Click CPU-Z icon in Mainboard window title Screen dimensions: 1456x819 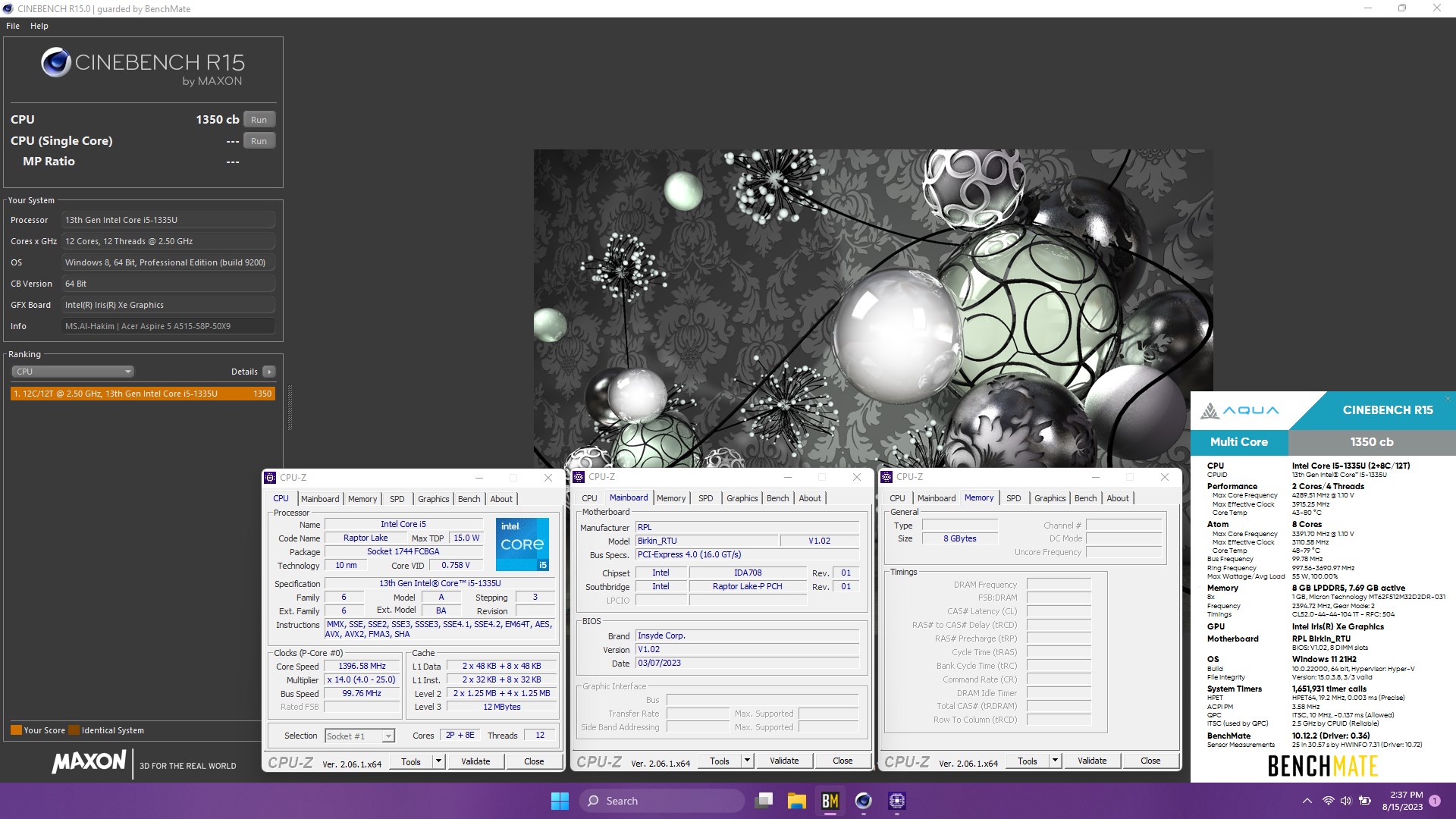click(579, 477)
